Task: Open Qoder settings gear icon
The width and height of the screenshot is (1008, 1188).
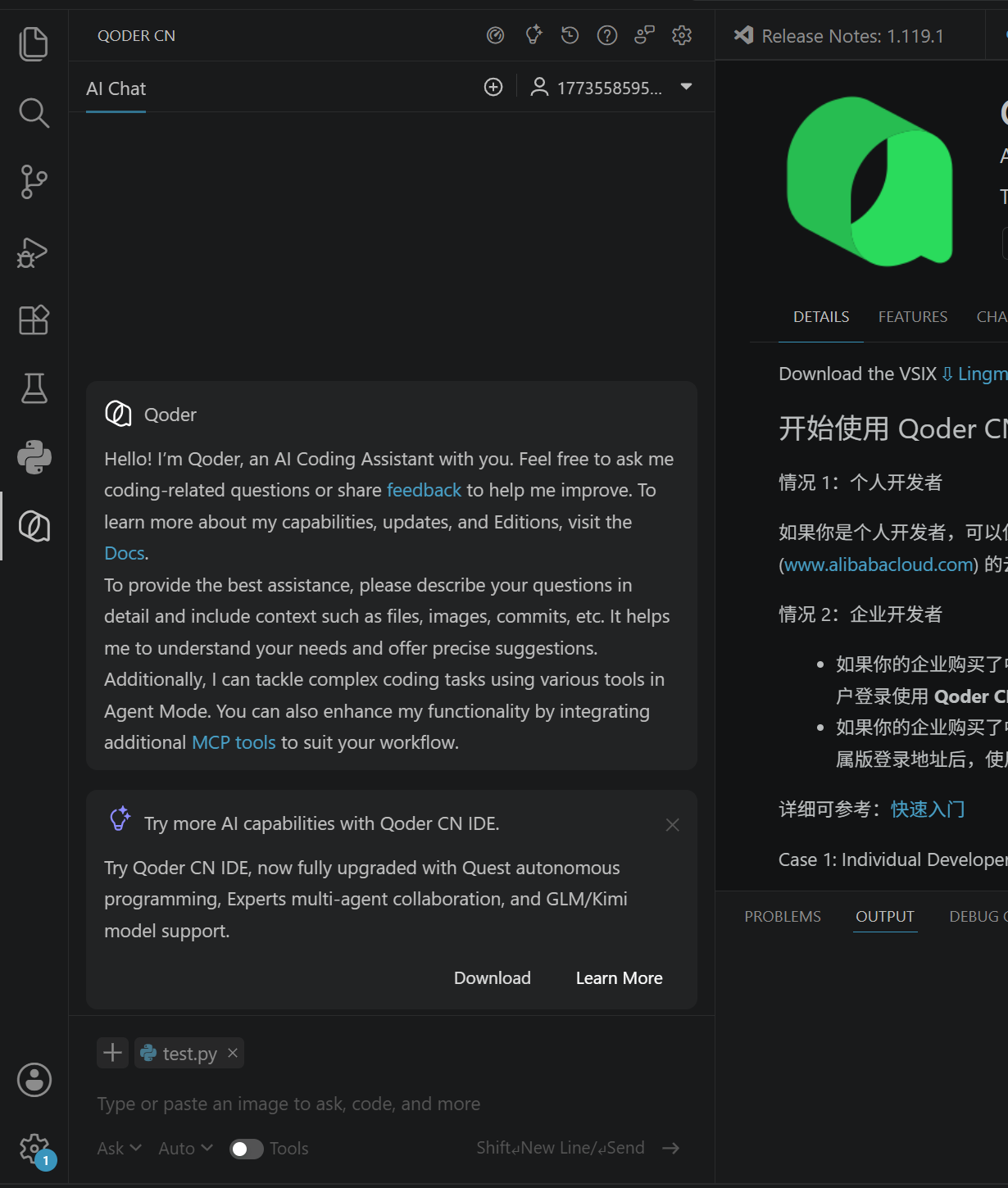Action: [x=682, y=35]
